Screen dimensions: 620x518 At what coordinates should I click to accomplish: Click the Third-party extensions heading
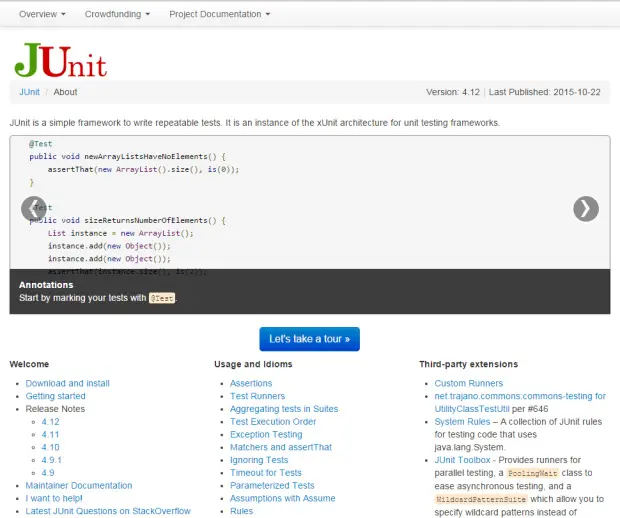[x=468, y=364]
